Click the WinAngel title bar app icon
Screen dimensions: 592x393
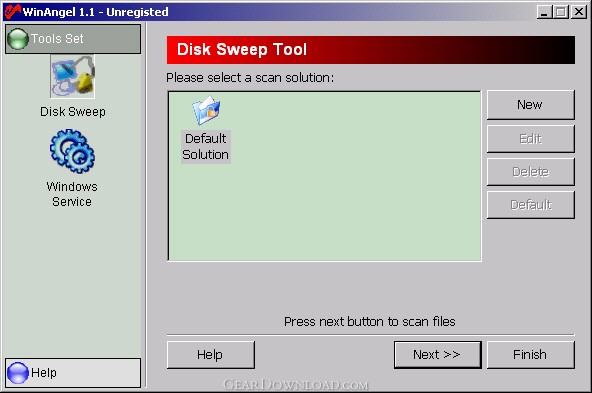point(12,11)
